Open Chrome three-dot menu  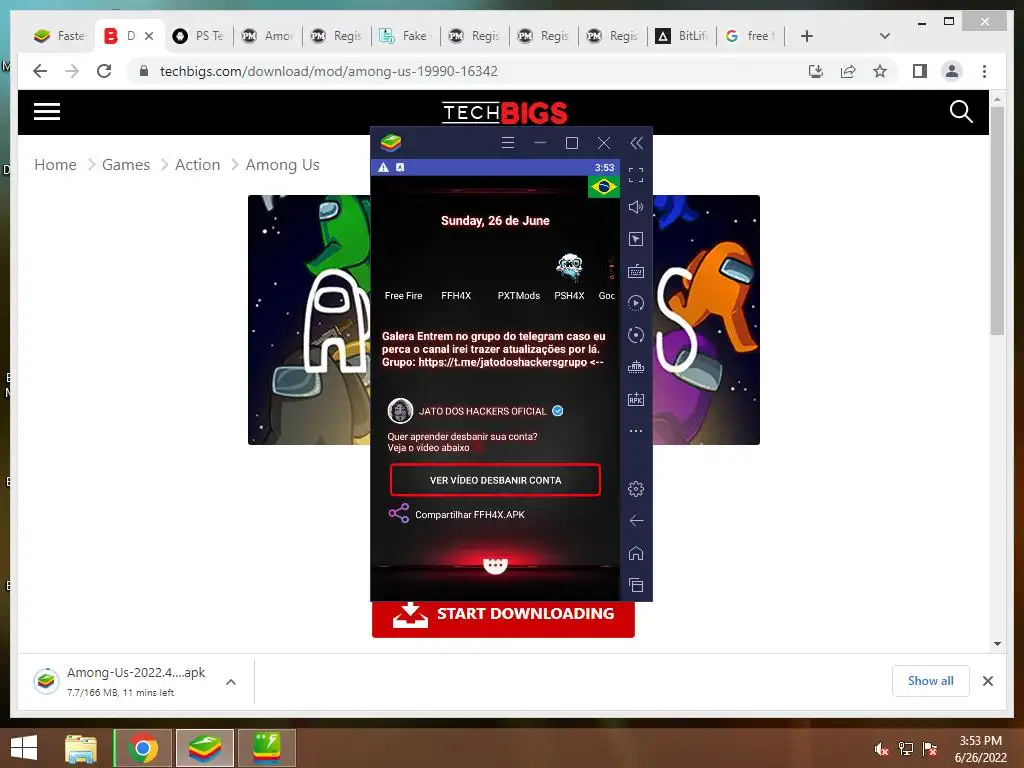(x=984, y=71)
